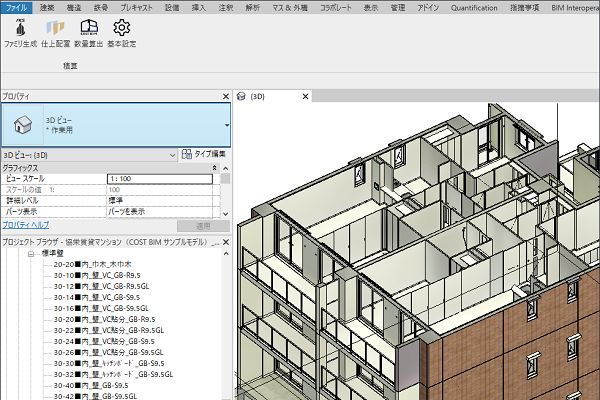Switch to the 表示 ribbon tab
Screen dimensions: 600x400
371,8
